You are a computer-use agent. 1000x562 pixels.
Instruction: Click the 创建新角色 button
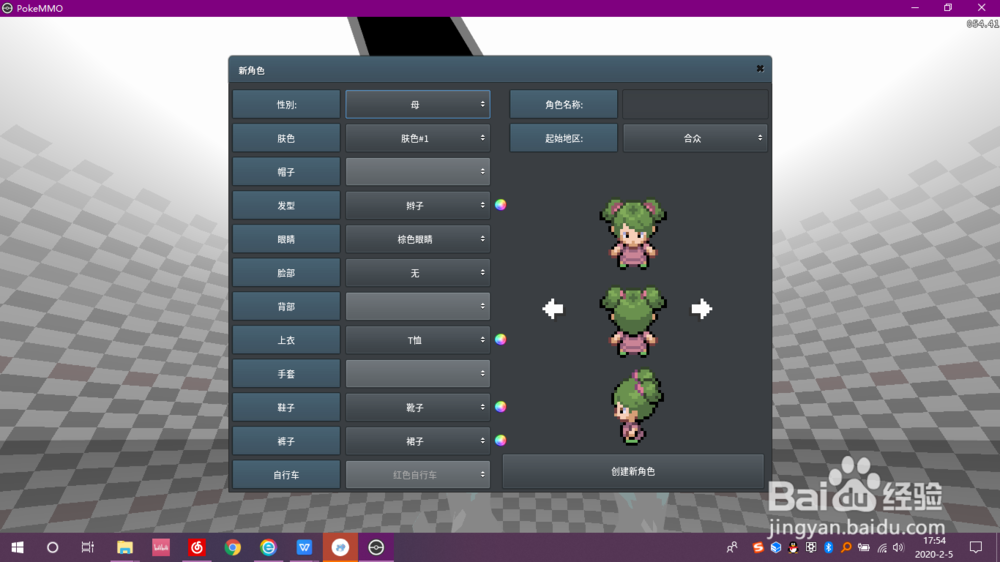[x=633, y=471]
